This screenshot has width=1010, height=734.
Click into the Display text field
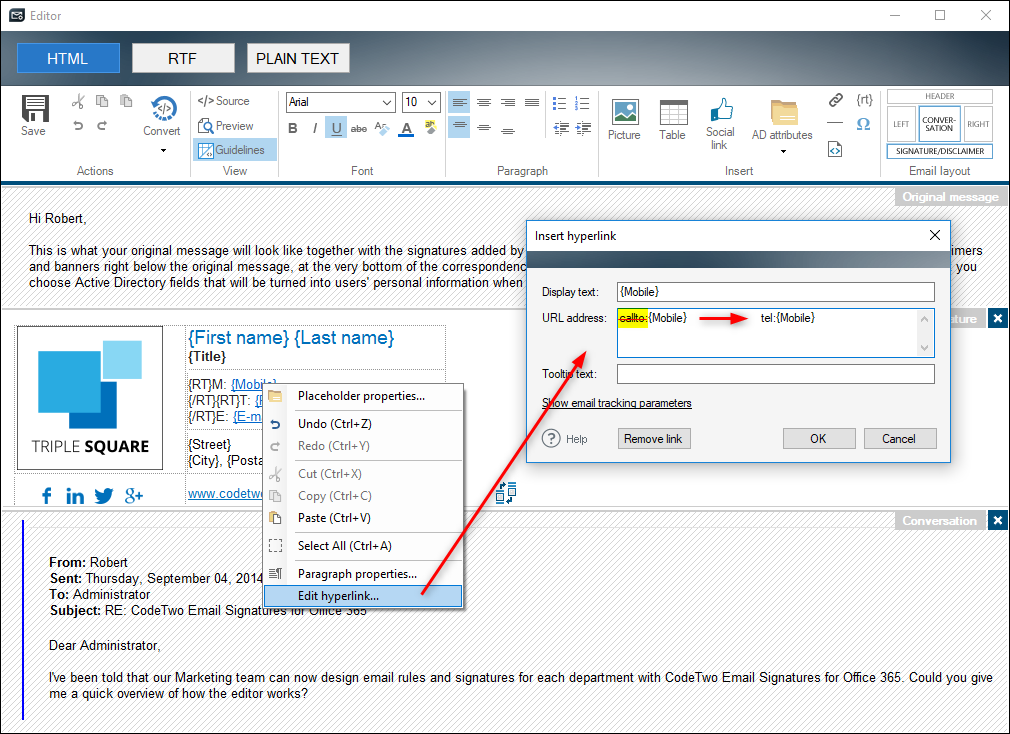coord(776,292)
